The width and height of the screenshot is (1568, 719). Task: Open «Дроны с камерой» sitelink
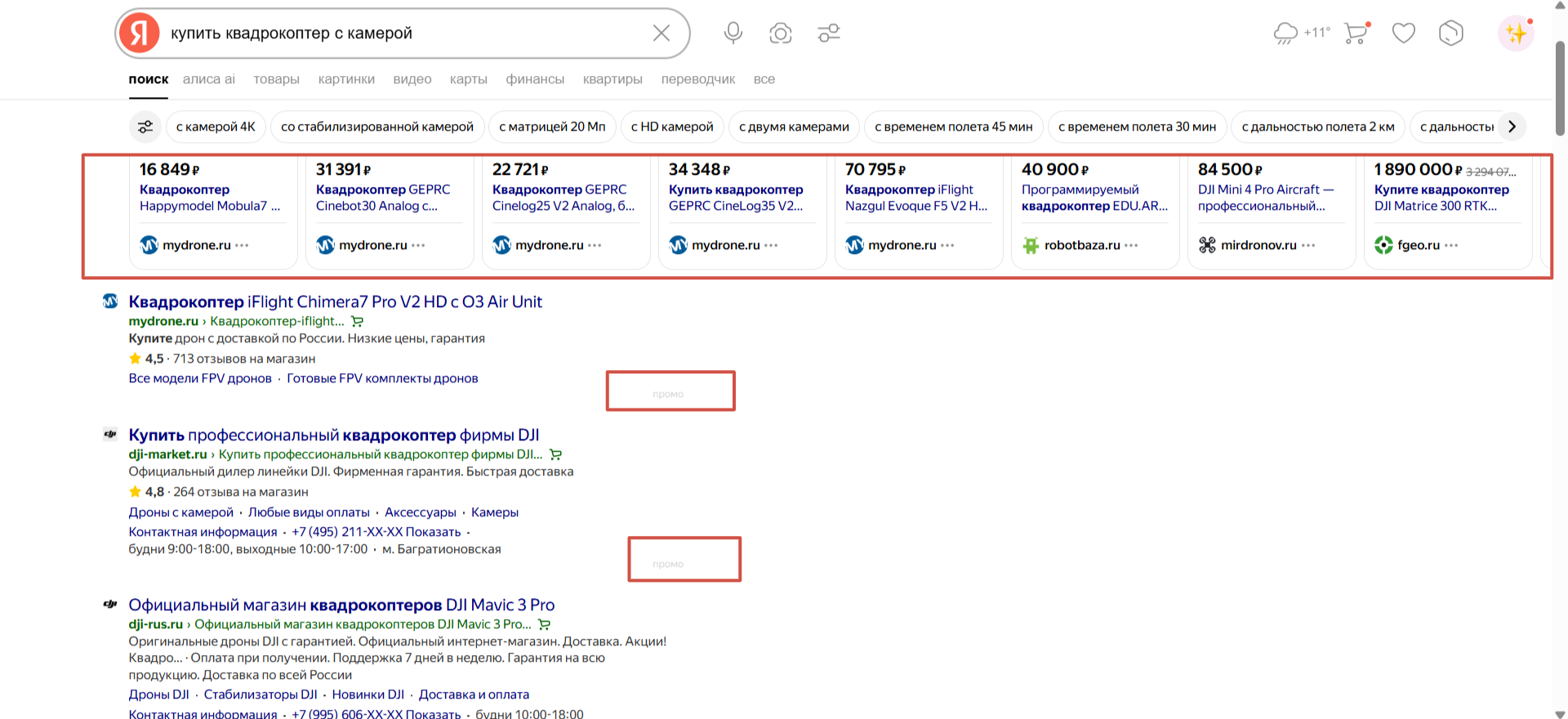pos(180,512)
